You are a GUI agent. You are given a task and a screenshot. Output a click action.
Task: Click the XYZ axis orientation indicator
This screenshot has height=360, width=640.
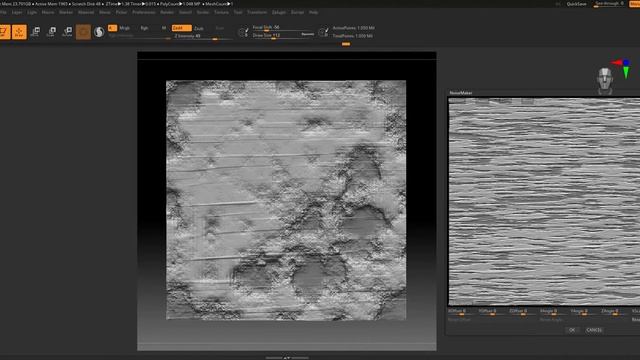click(622, 68)
